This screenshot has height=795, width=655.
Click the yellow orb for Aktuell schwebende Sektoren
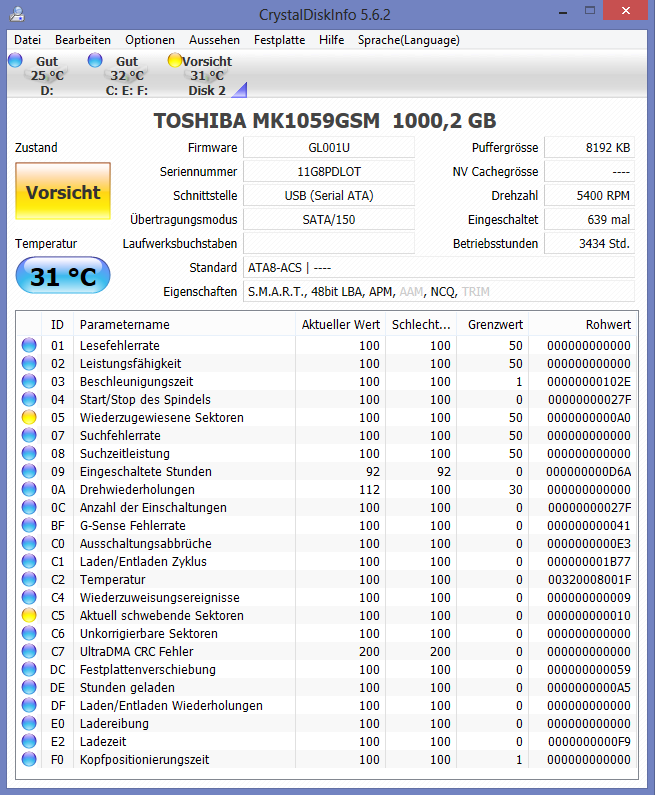click(x=29, y=616)
